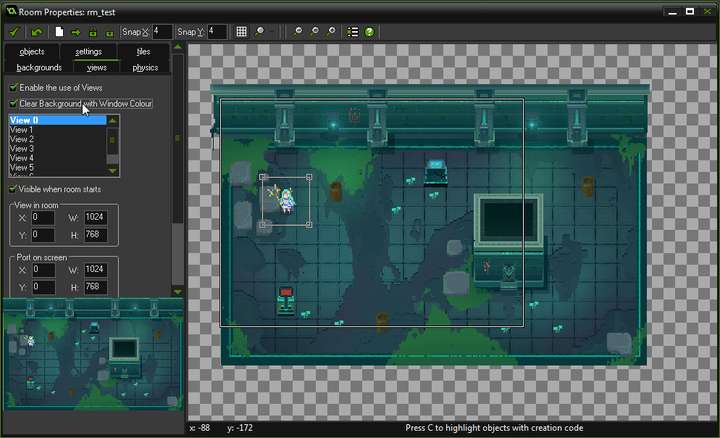Clear the room with blank page icon

pyautogui.click(x=59, y=32)
